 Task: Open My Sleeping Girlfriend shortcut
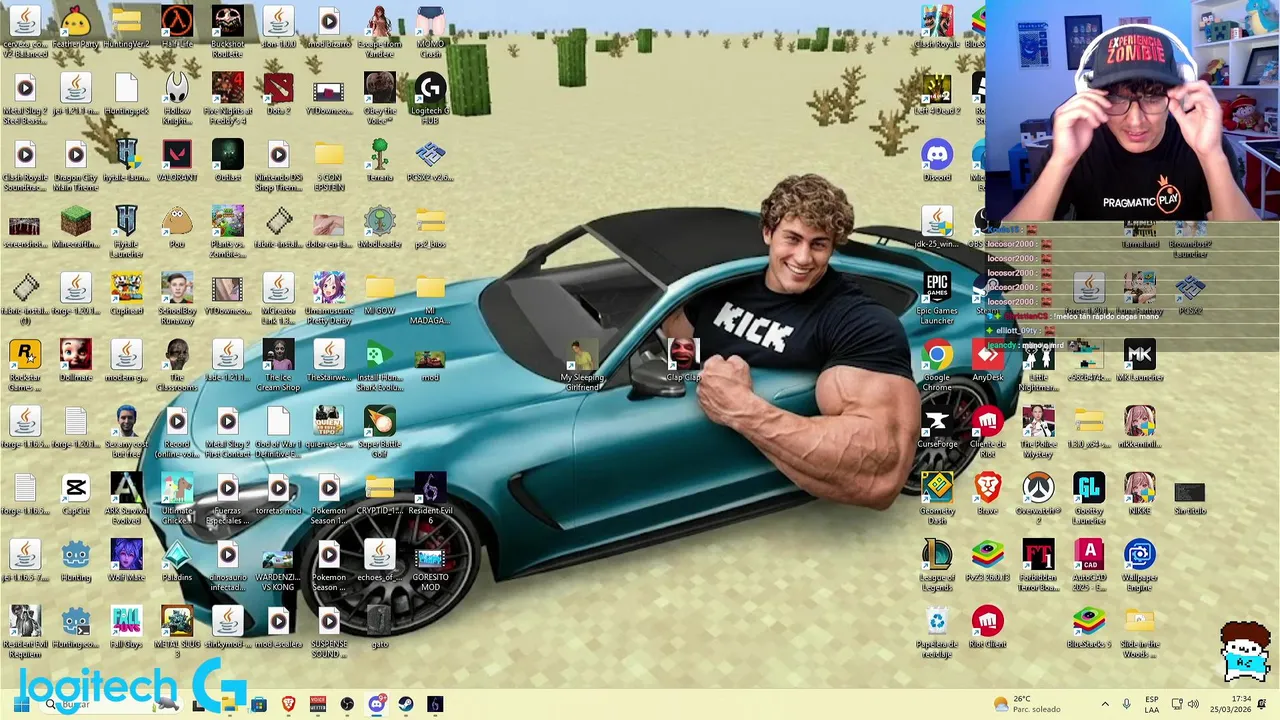tap(582, 366)
